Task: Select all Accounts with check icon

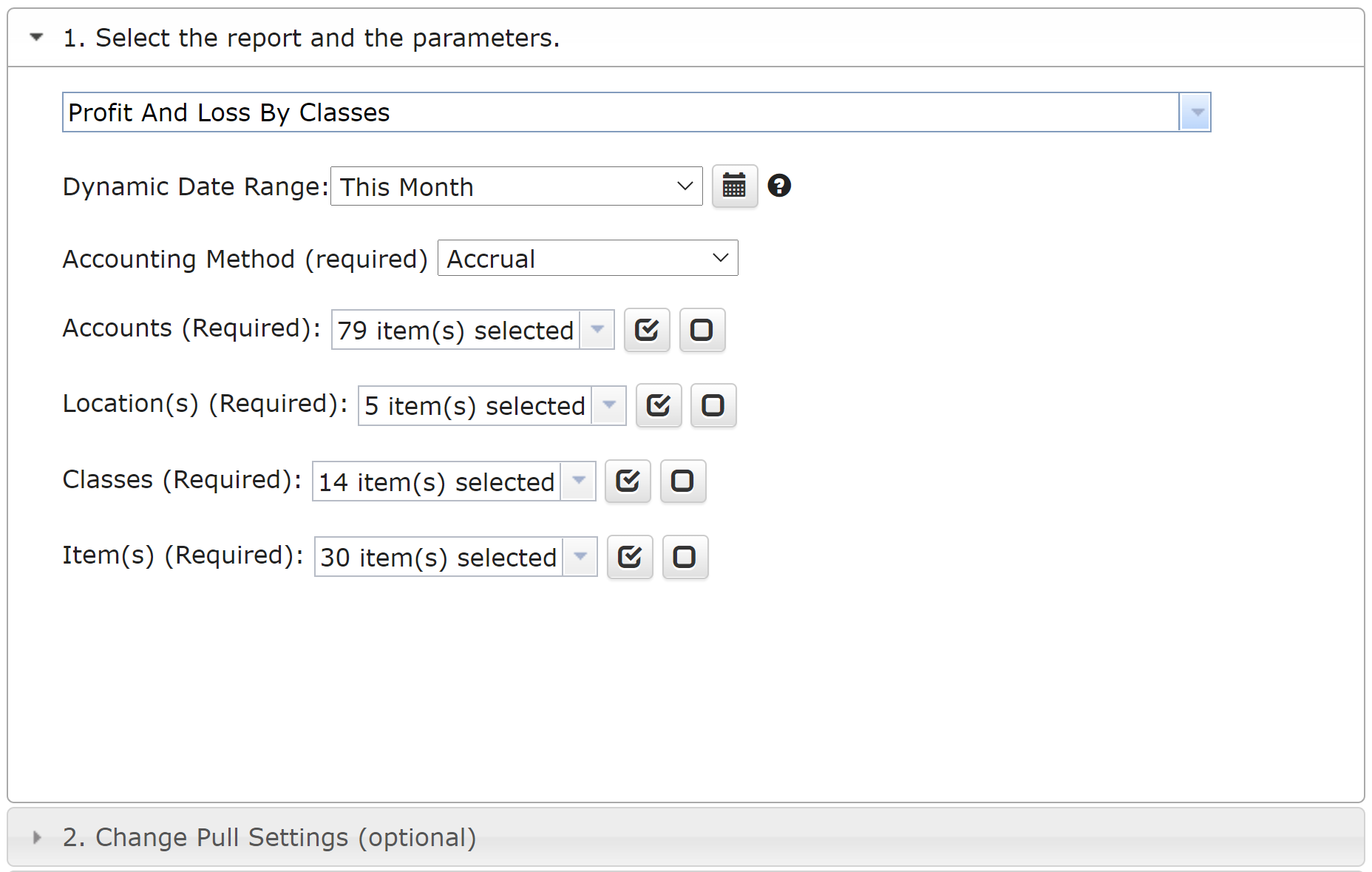Action: pos(647,330)
